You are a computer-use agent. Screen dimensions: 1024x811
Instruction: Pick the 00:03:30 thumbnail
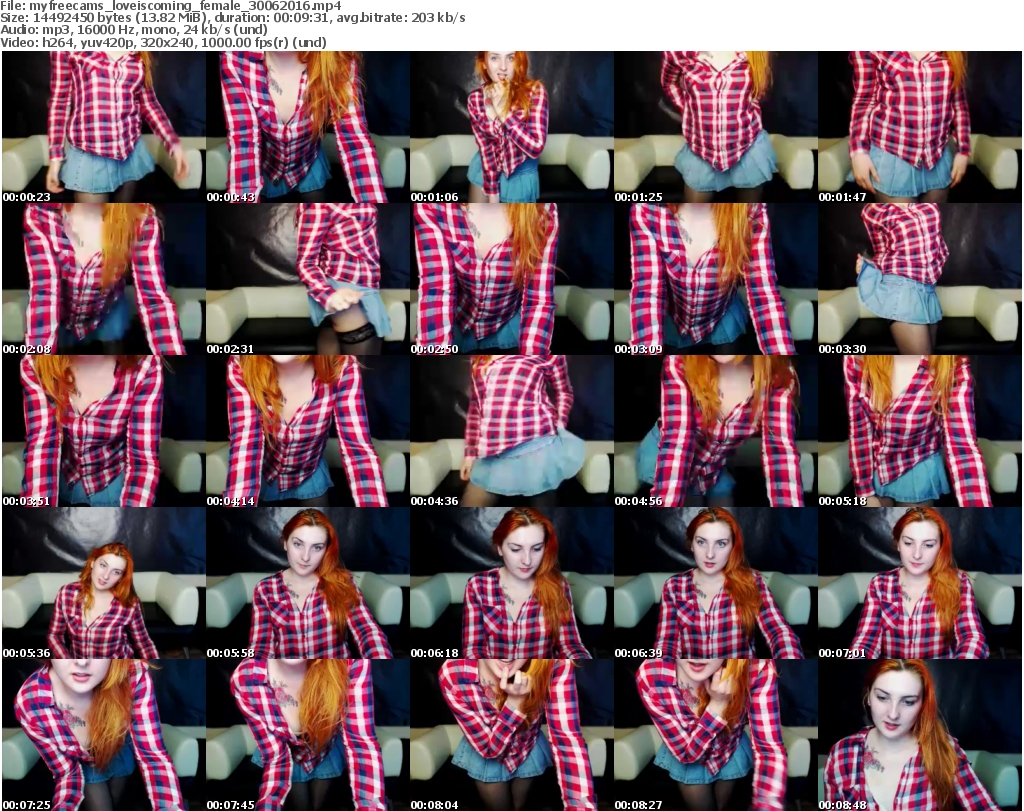919,279
